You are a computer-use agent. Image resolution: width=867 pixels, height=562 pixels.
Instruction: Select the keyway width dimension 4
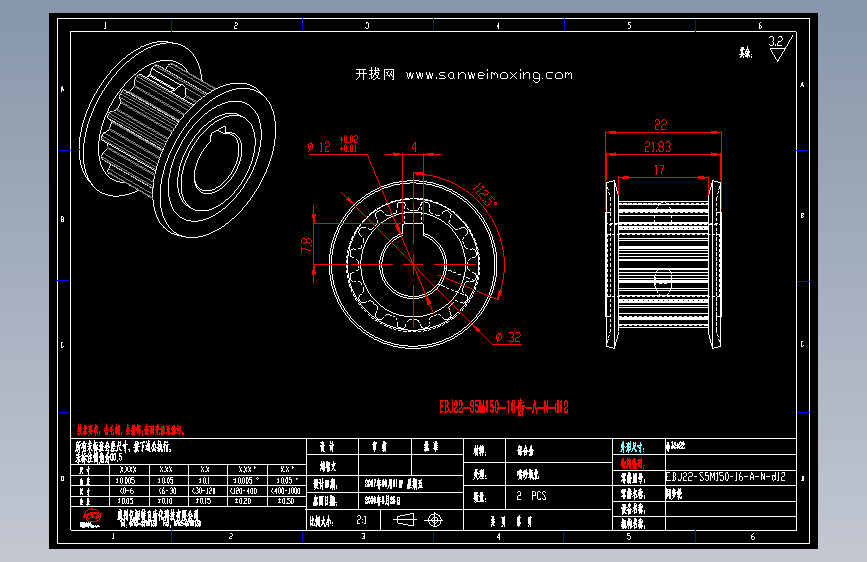tap(414, 147)
